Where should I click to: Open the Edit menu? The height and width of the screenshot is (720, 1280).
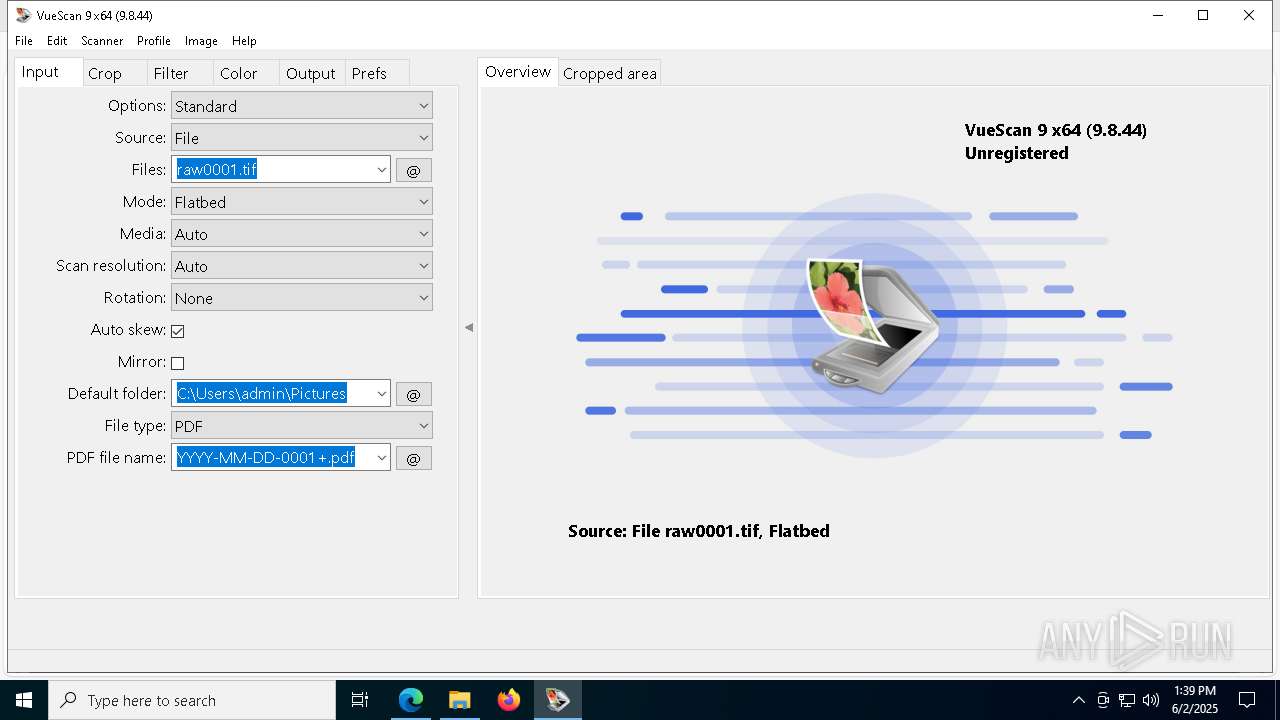click(x=57, y=41)
